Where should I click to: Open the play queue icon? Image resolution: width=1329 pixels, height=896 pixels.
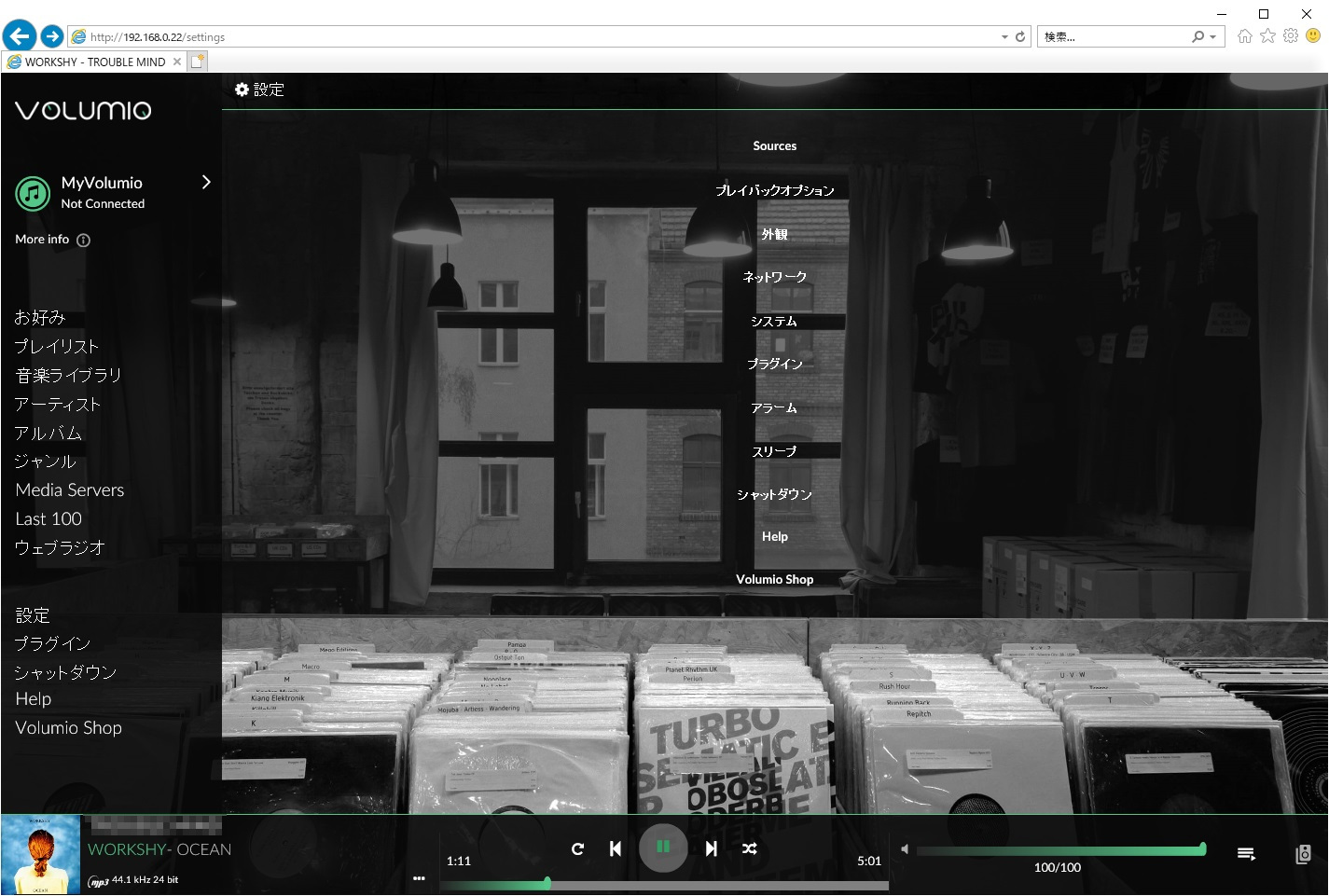point(1246,854)
